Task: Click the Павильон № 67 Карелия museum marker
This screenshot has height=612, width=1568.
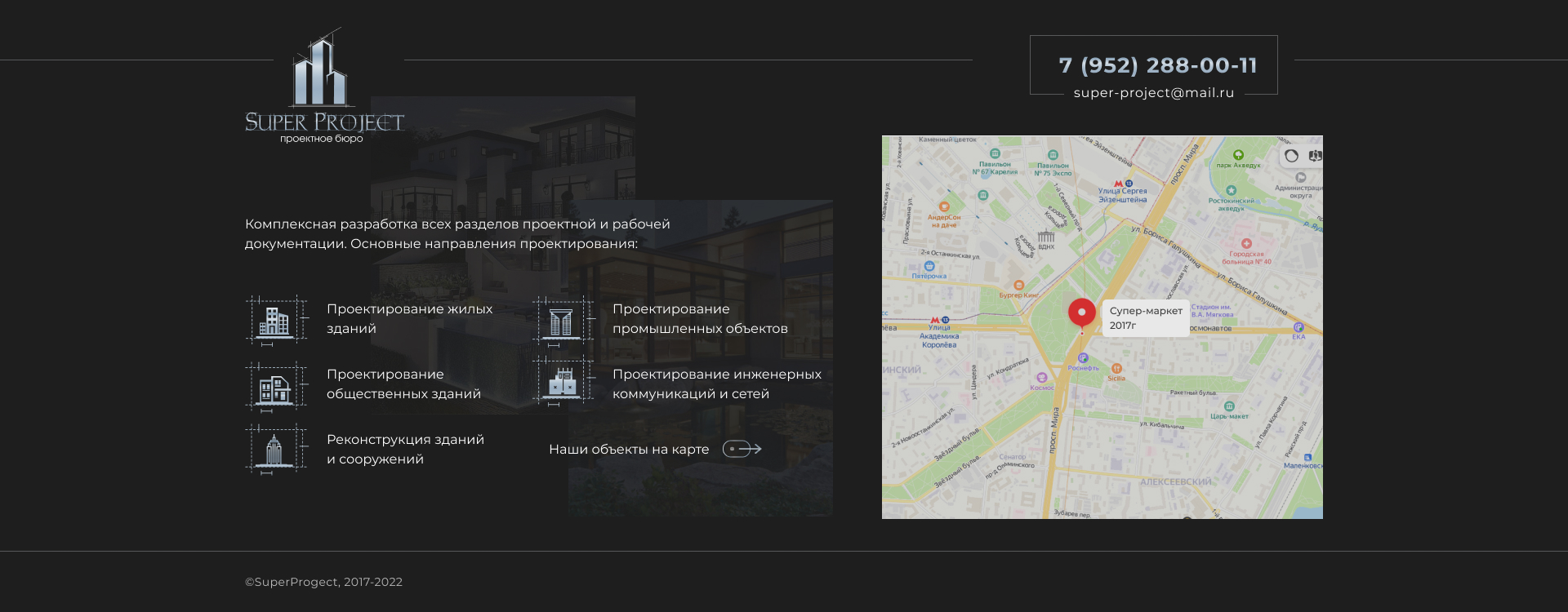Action: click(x=995, y=153)
